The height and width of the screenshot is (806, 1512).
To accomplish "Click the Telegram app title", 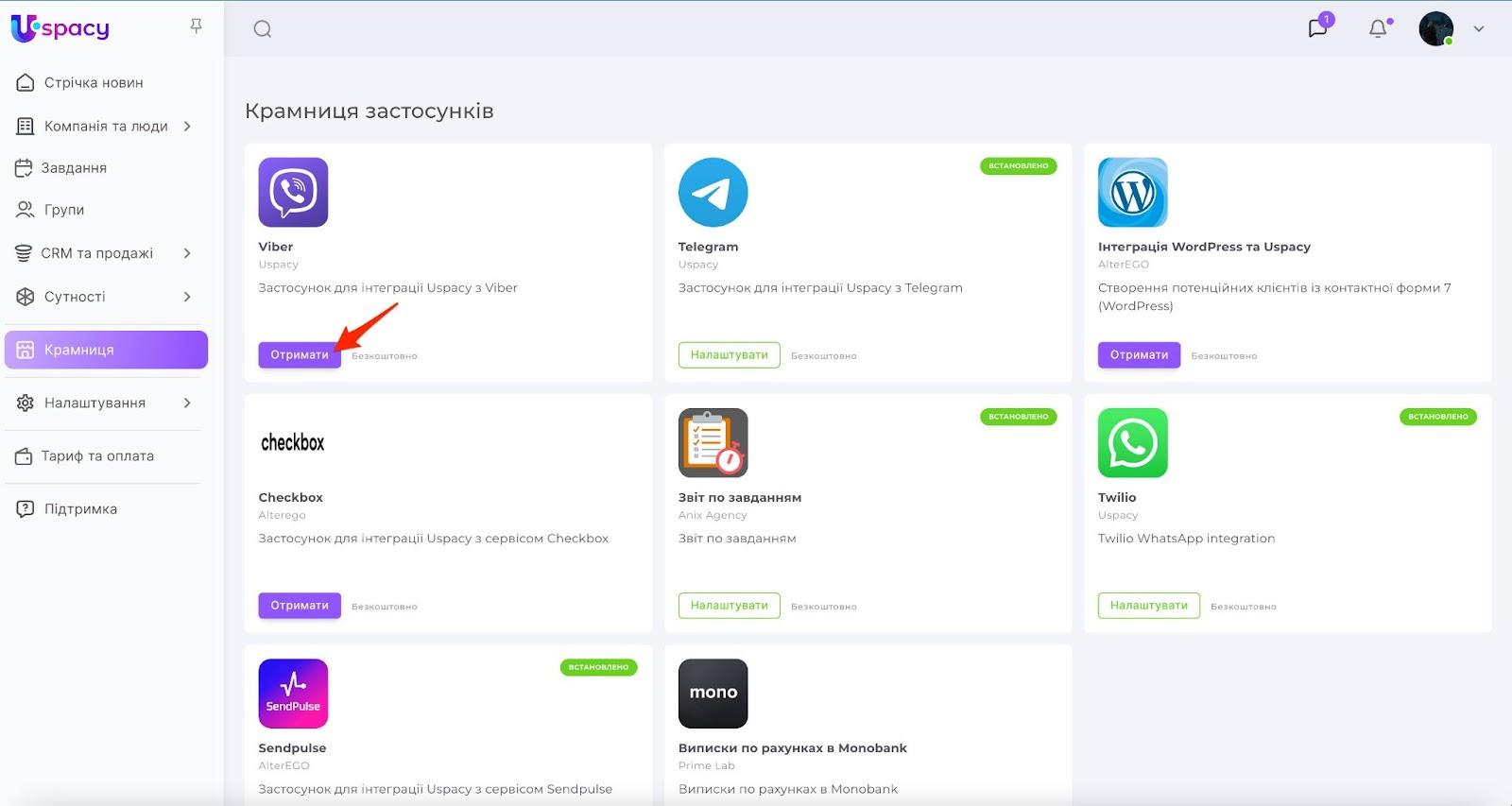I will point(708,247).
